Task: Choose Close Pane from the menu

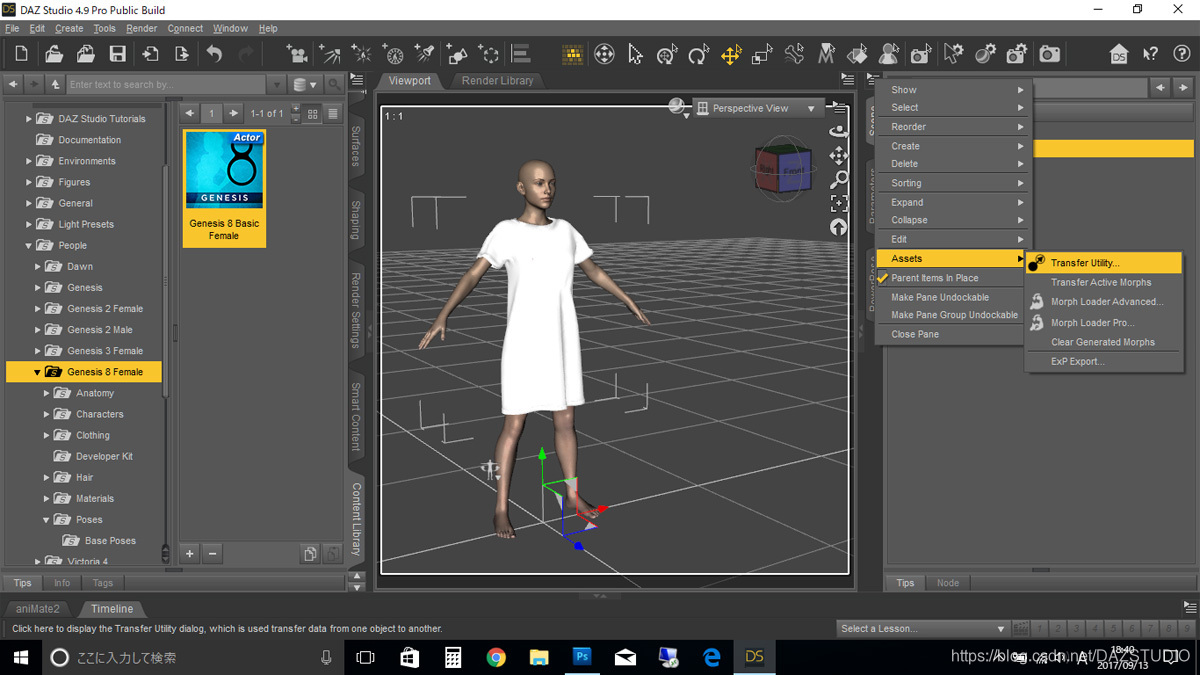Action: coord(915,334)
